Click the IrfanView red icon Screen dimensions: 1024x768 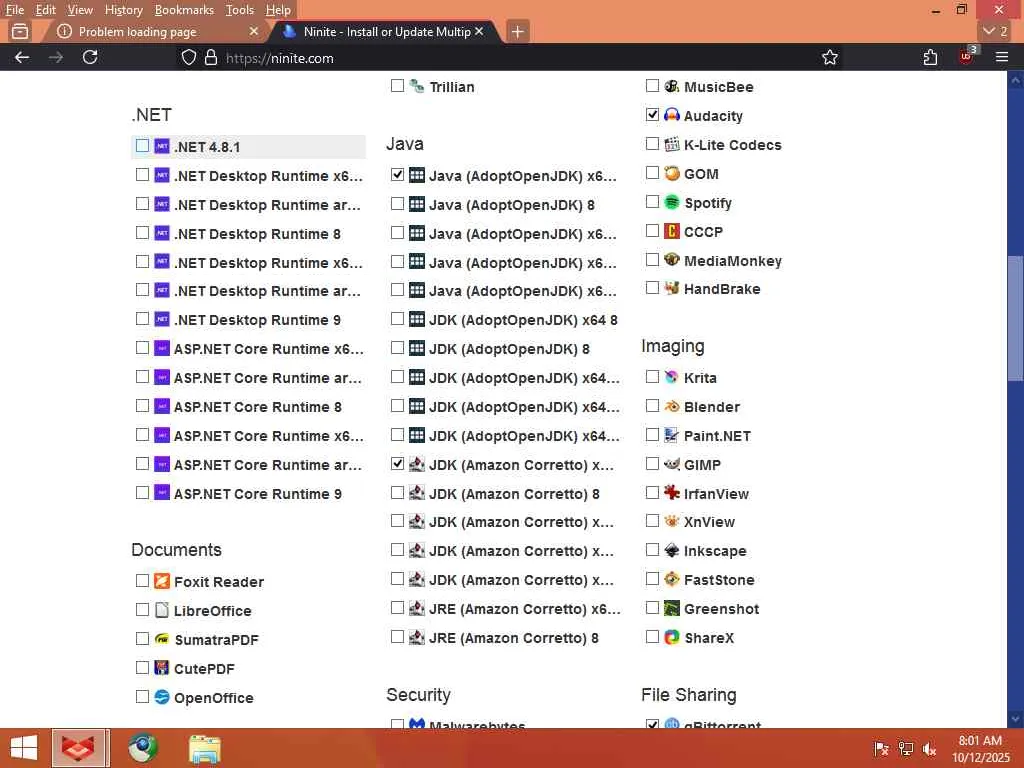[671, 492]
